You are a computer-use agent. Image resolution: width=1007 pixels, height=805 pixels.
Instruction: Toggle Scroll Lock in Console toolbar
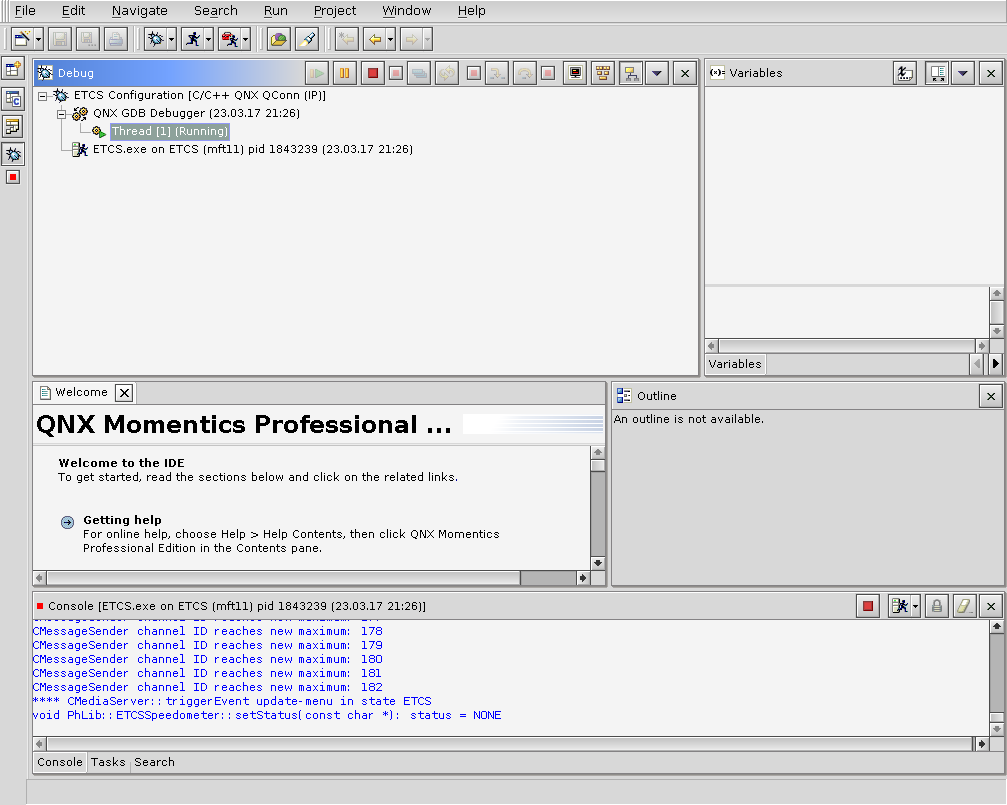pyautogui.click(x=936, y=606)
